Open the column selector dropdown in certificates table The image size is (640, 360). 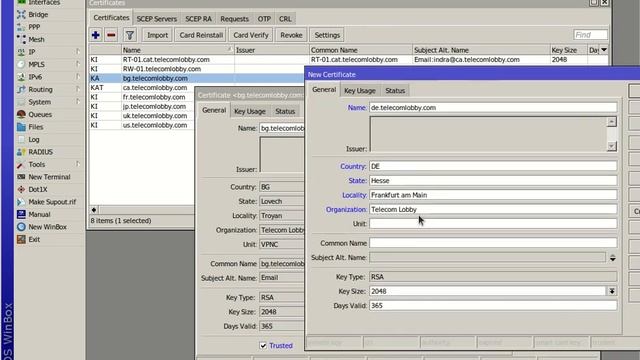(x=604, y=50)
